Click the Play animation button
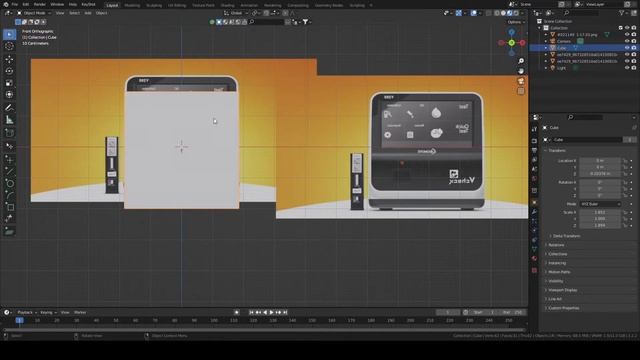Screen dimensions: 640x360 click(271, 312)
